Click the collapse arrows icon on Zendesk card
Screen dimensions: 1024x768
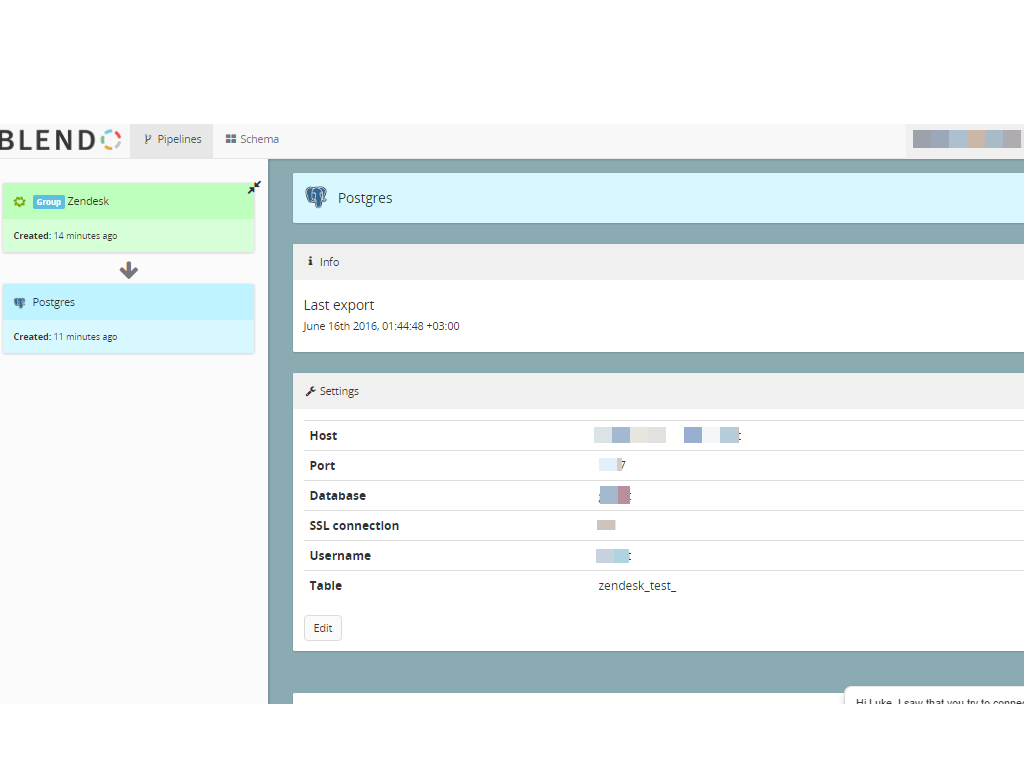point(254,187)
